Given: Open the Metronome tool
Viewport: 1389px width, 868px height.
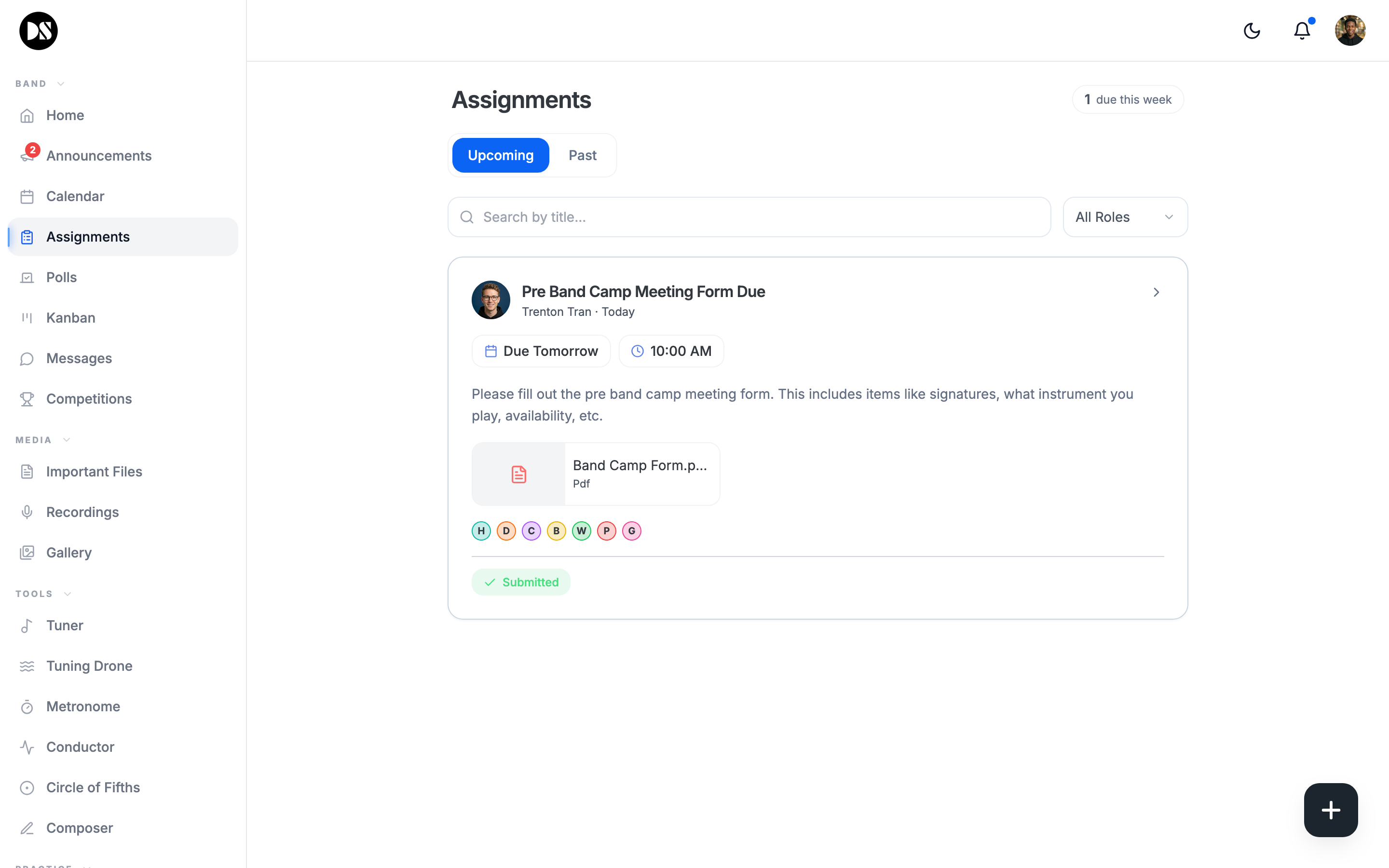Looking at the screenshot, I should (x=82, y=706).
